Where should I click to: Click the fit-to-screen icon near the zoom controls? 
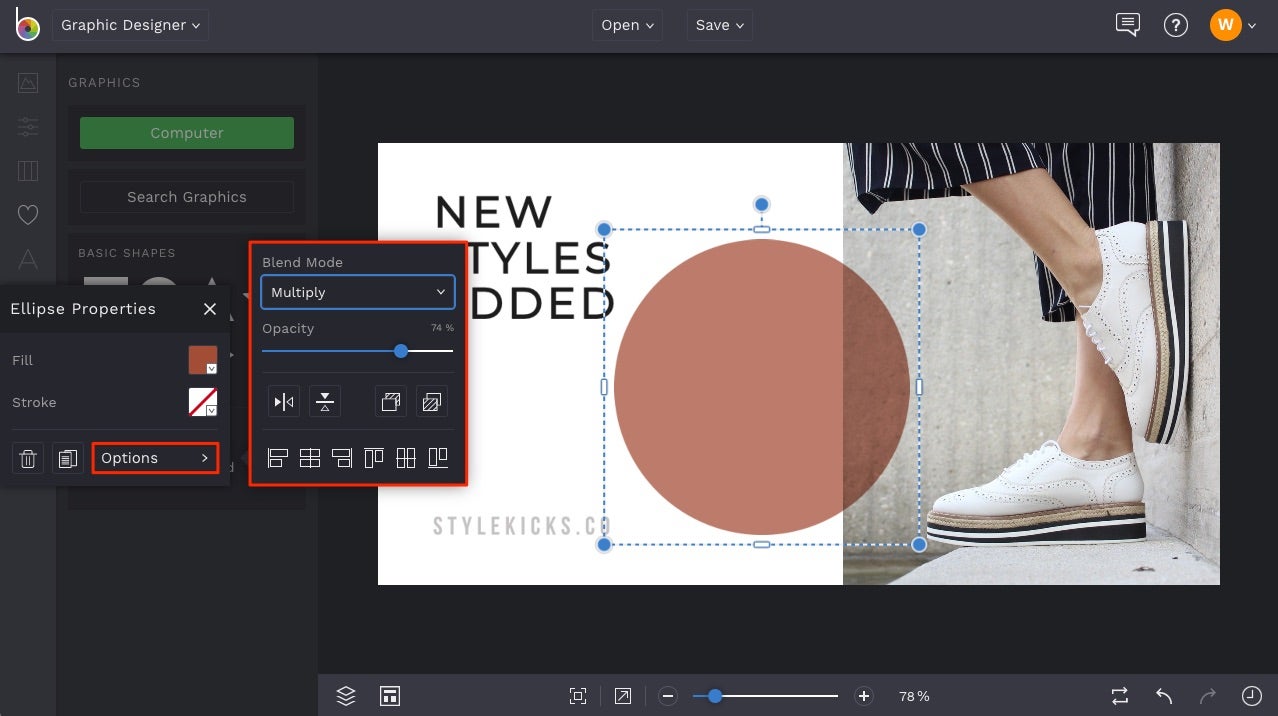click(x=578, y=695)
